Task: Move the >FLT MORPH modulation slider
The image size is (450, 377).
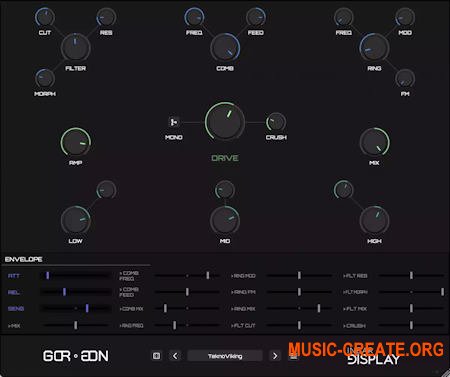Action: (x=412, y=292)
